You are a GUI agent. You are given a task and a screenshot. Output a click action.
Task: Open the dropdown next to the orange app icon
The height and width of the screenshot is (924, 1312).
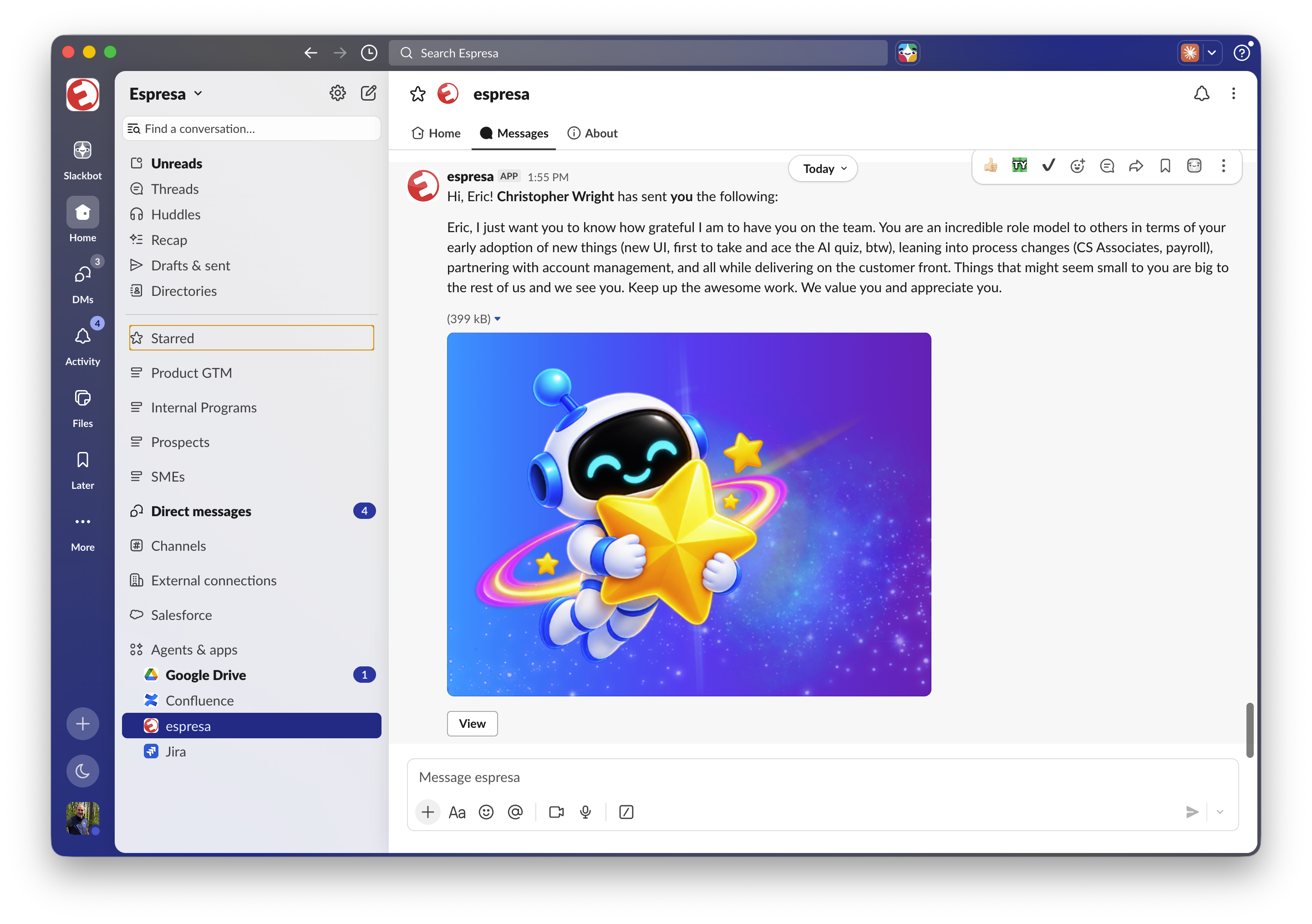point(1211,52)
